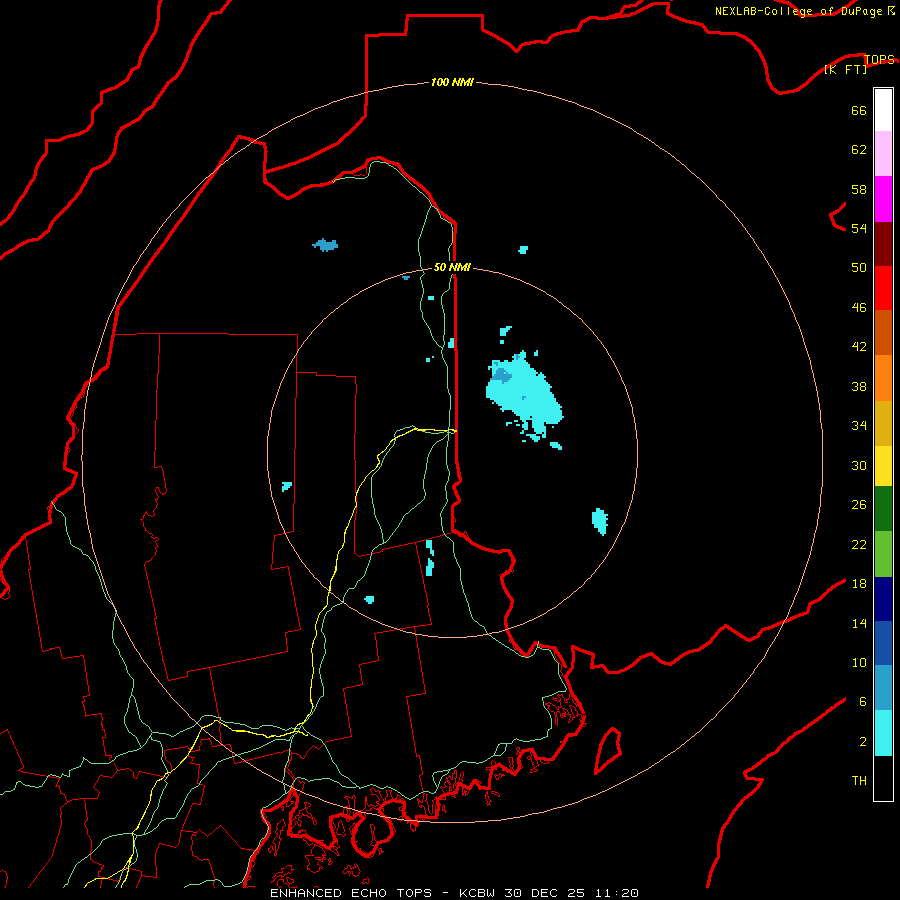The image size is (900, 900).
Task: Click the [K FT] units label
Action: point(845,69)
